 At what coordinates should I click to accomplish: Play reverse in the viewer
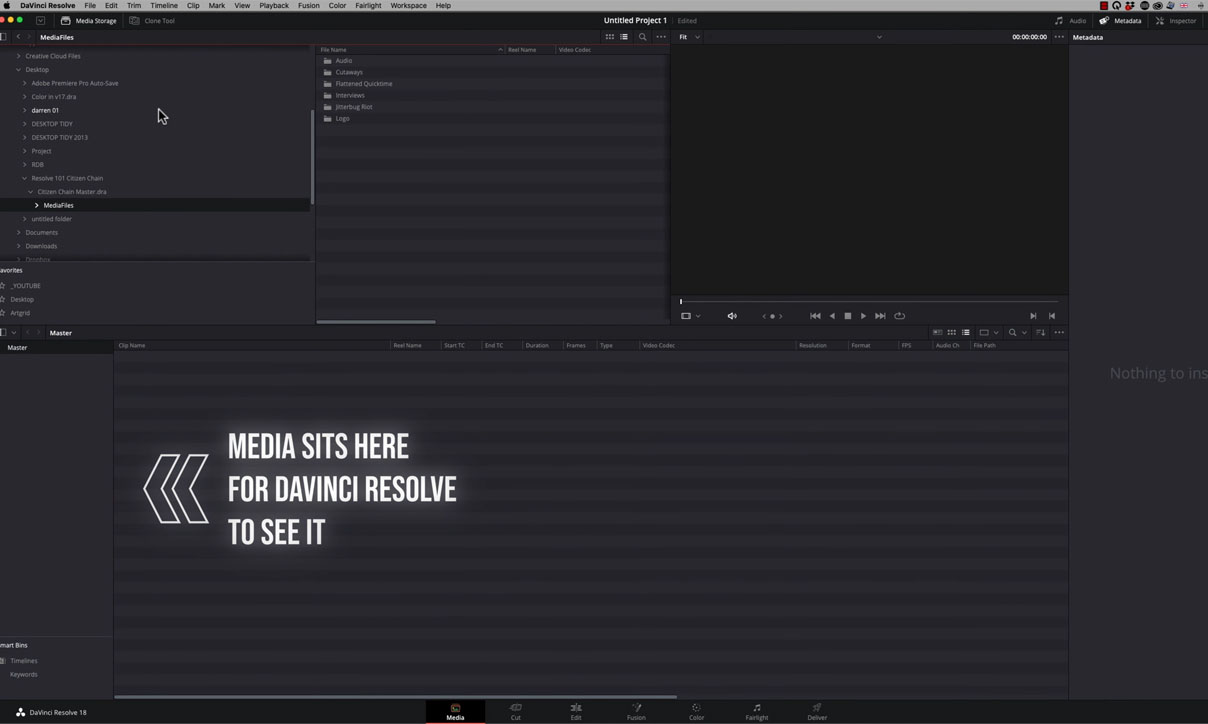tap(832, 316)
